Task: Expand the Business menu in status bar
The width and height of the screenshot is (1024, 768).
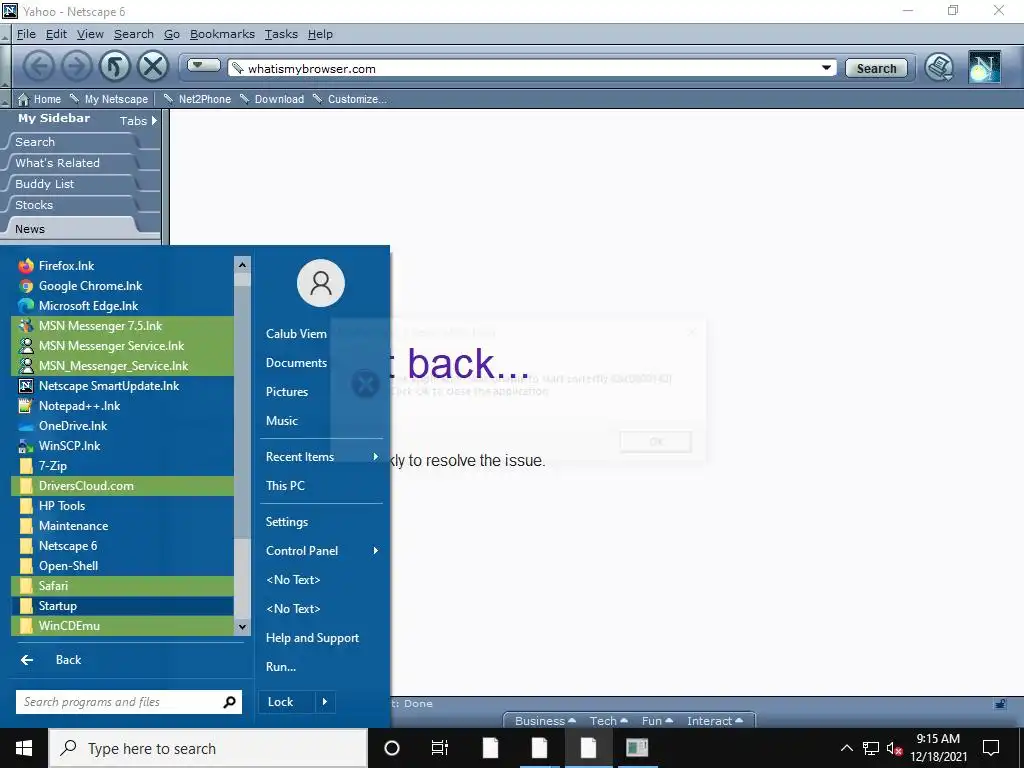Action: (545, 721)
